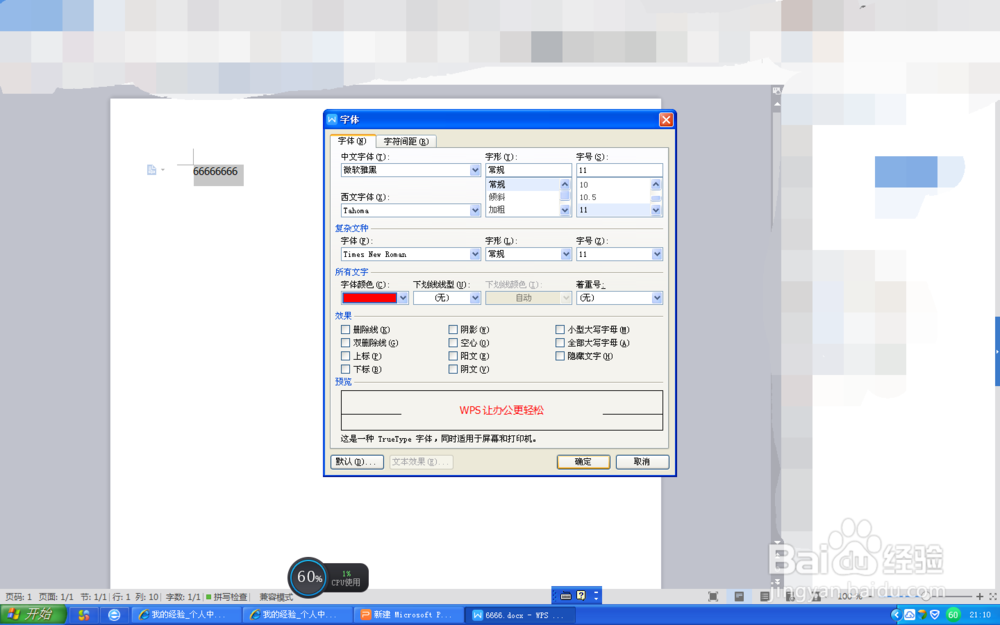
Task: Click the 字数: 1/1 status bar entry
Action: tap(183, 597)
